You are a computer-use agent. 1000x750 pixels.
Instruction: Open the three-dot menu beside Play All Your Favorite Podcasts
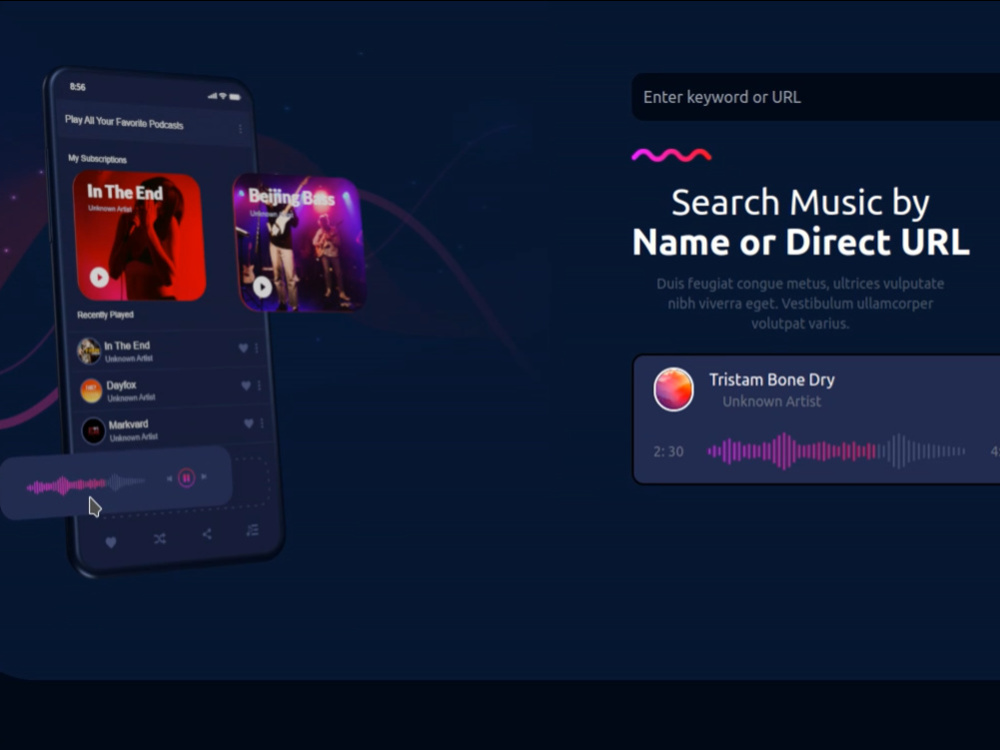[240, 129]
